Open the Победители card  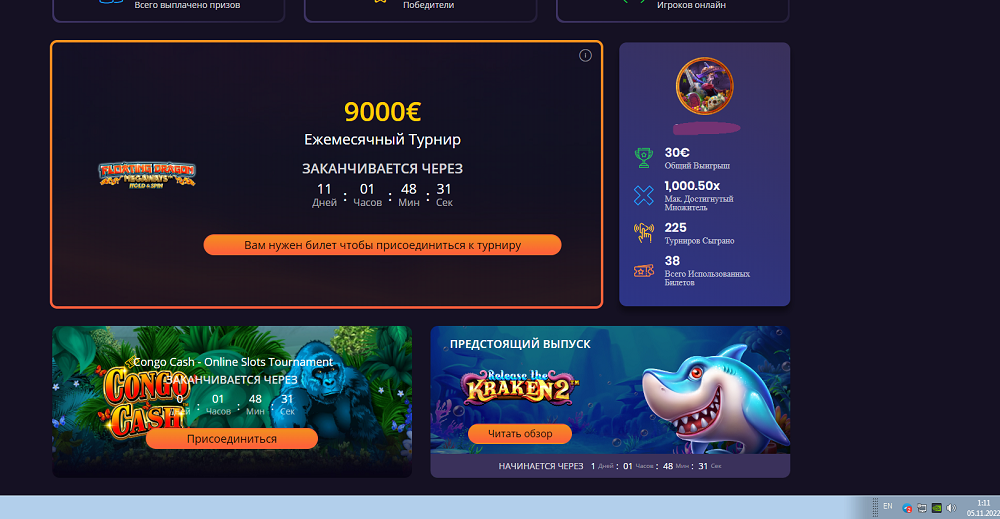[x=420, y=9]
